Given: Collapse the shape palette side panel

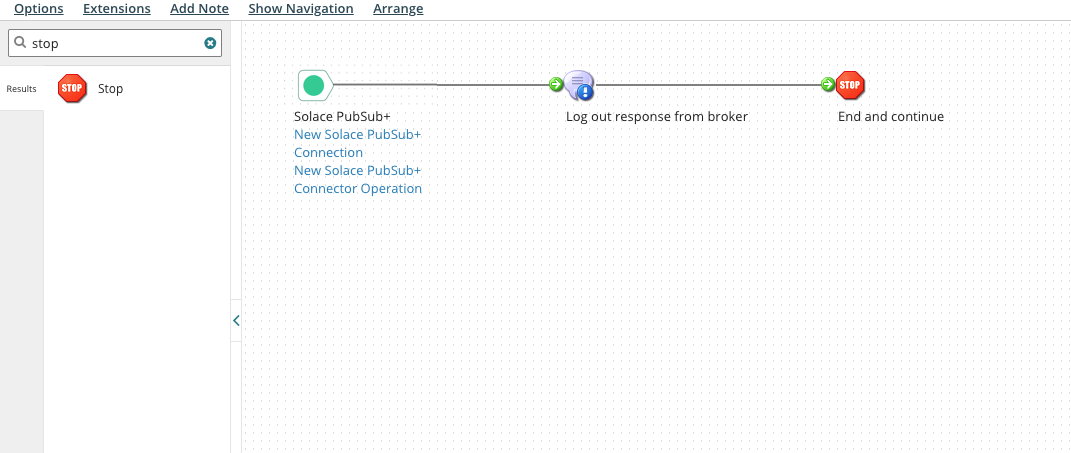Looking at the screenshot, I should [x=236, y=321].
